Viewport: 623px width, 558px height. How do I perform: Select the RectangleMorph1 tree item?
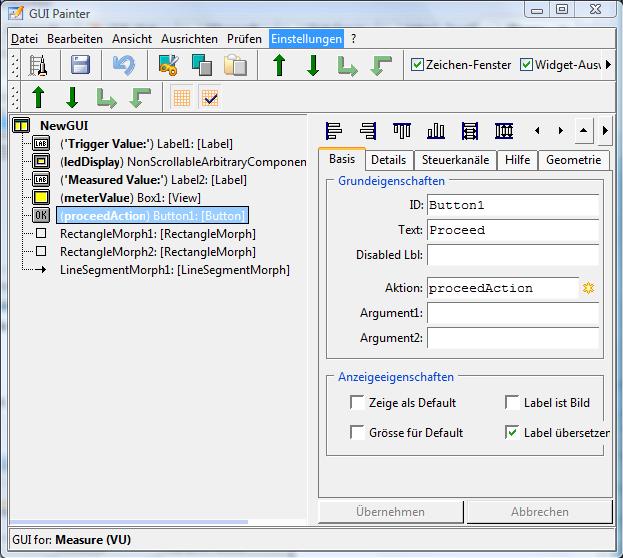(157, 234)
